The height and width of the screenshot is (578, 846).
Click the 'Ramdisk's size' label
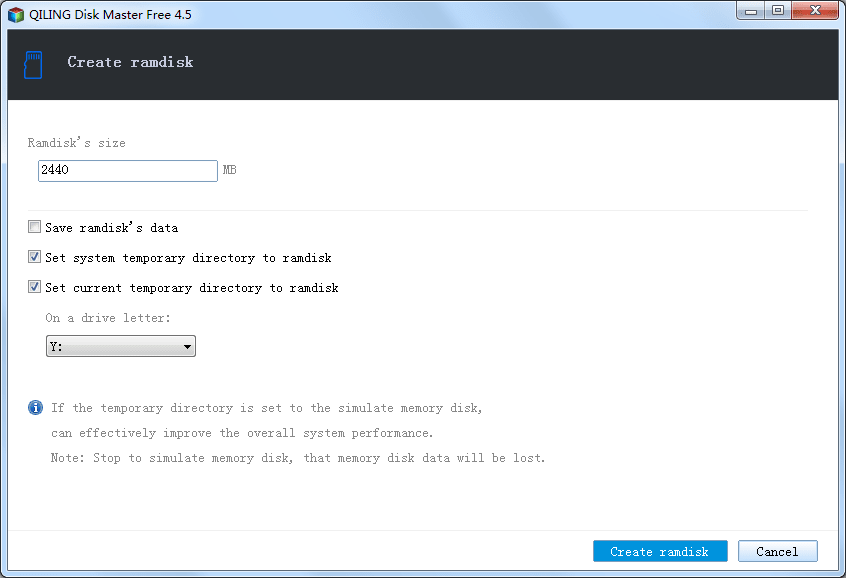point(77,143)
